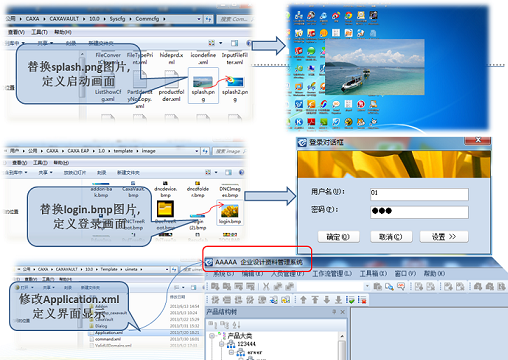Click the 确定(O) button in the login dialog
508x360 pixels.
tap(338, 237)
